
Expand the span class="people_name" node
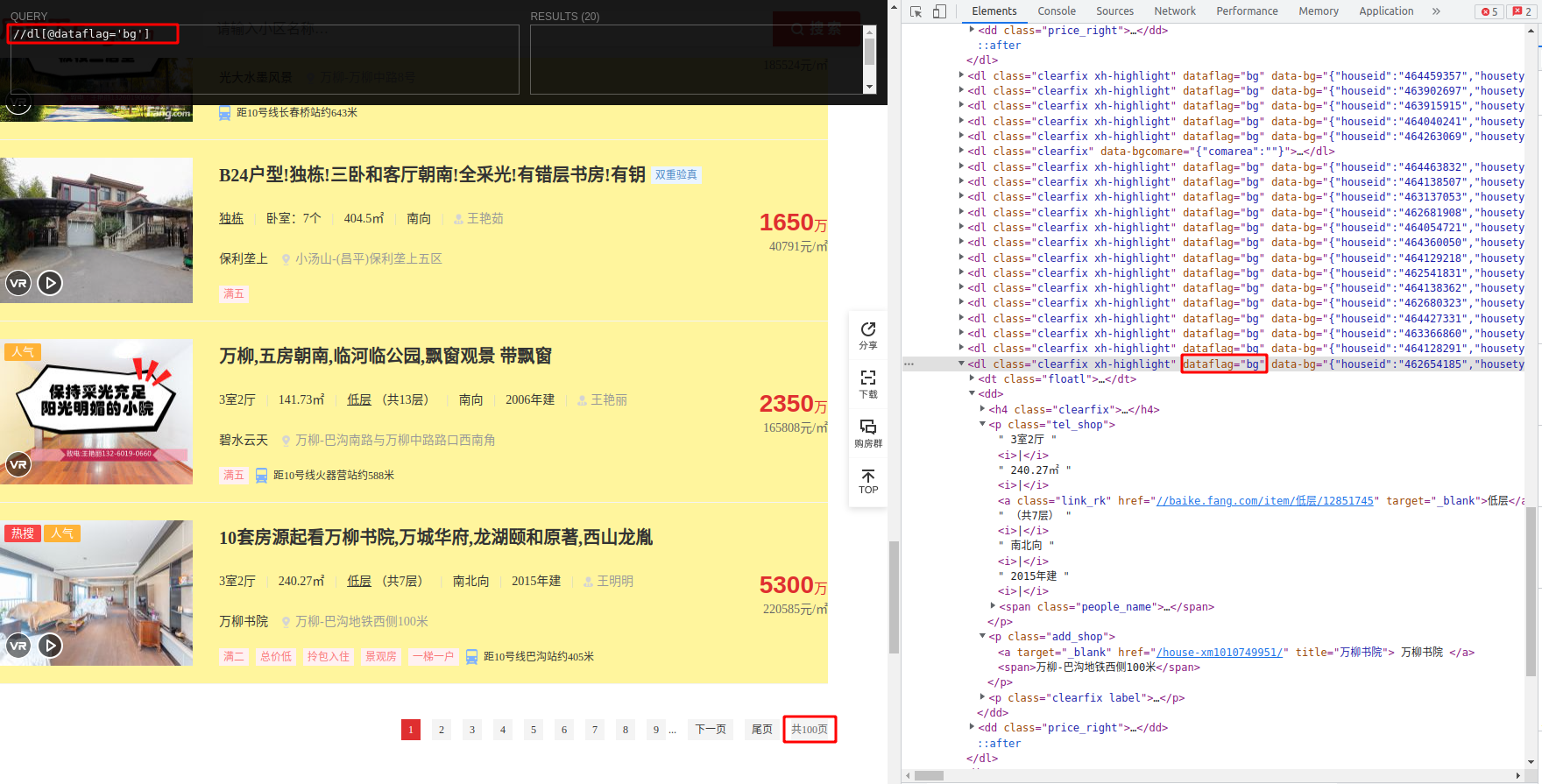pos(993,606)
